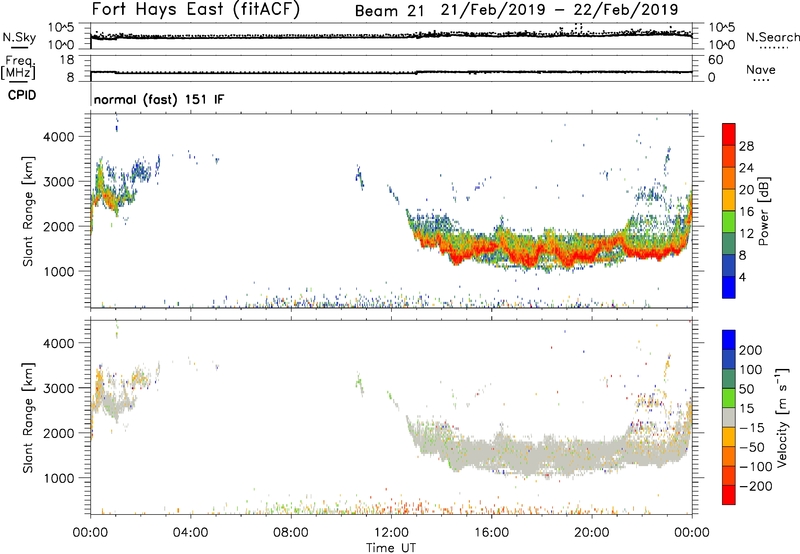Click the solid line sample under "N.Sky"
The height and width of the screenshot is (554, 800).
(19, 47)
